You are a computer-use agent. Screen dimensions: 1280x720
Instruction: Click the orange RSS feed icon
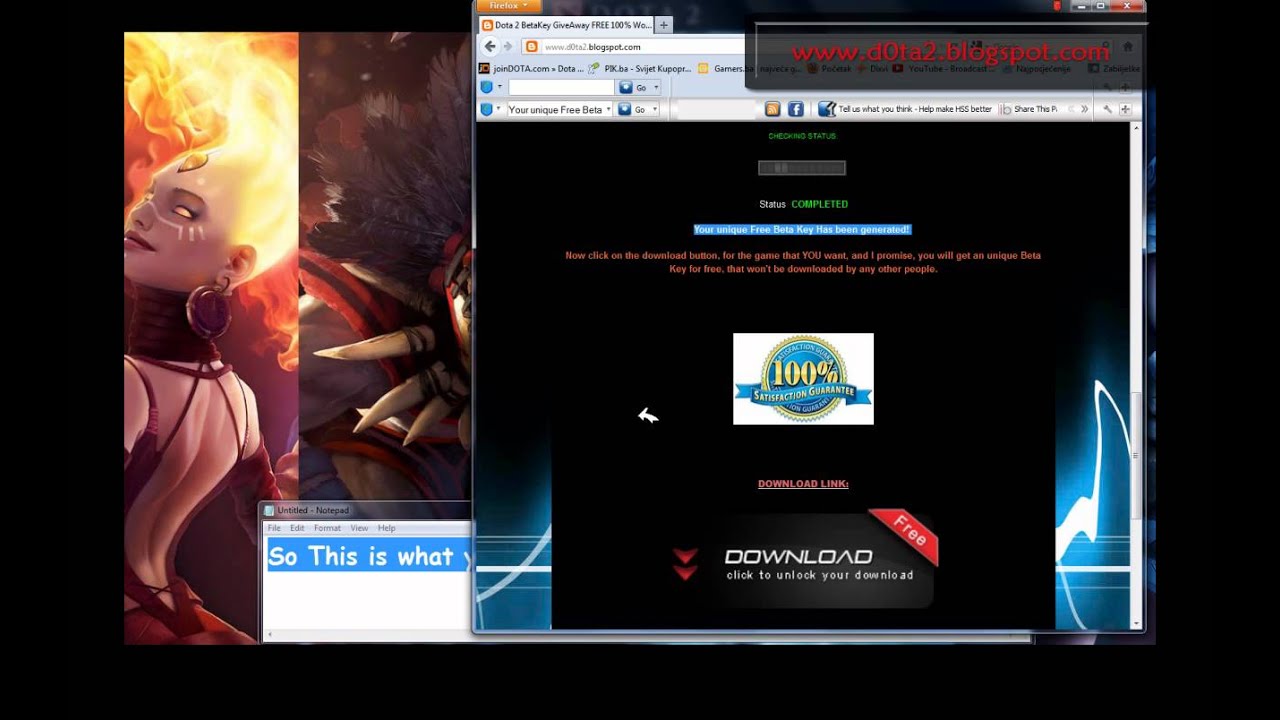772,109
